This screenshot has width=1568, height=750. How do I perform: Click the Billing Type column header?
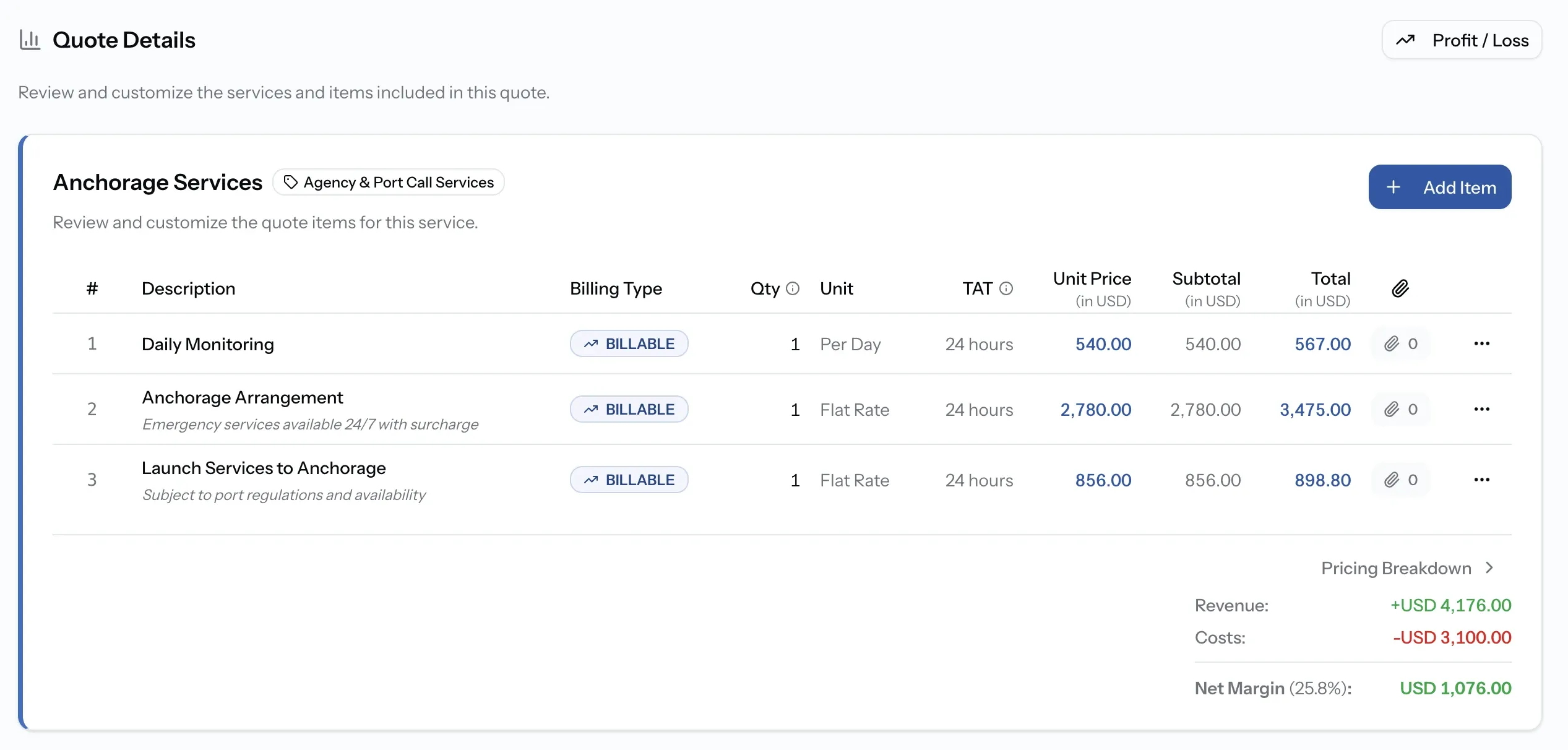616,288
